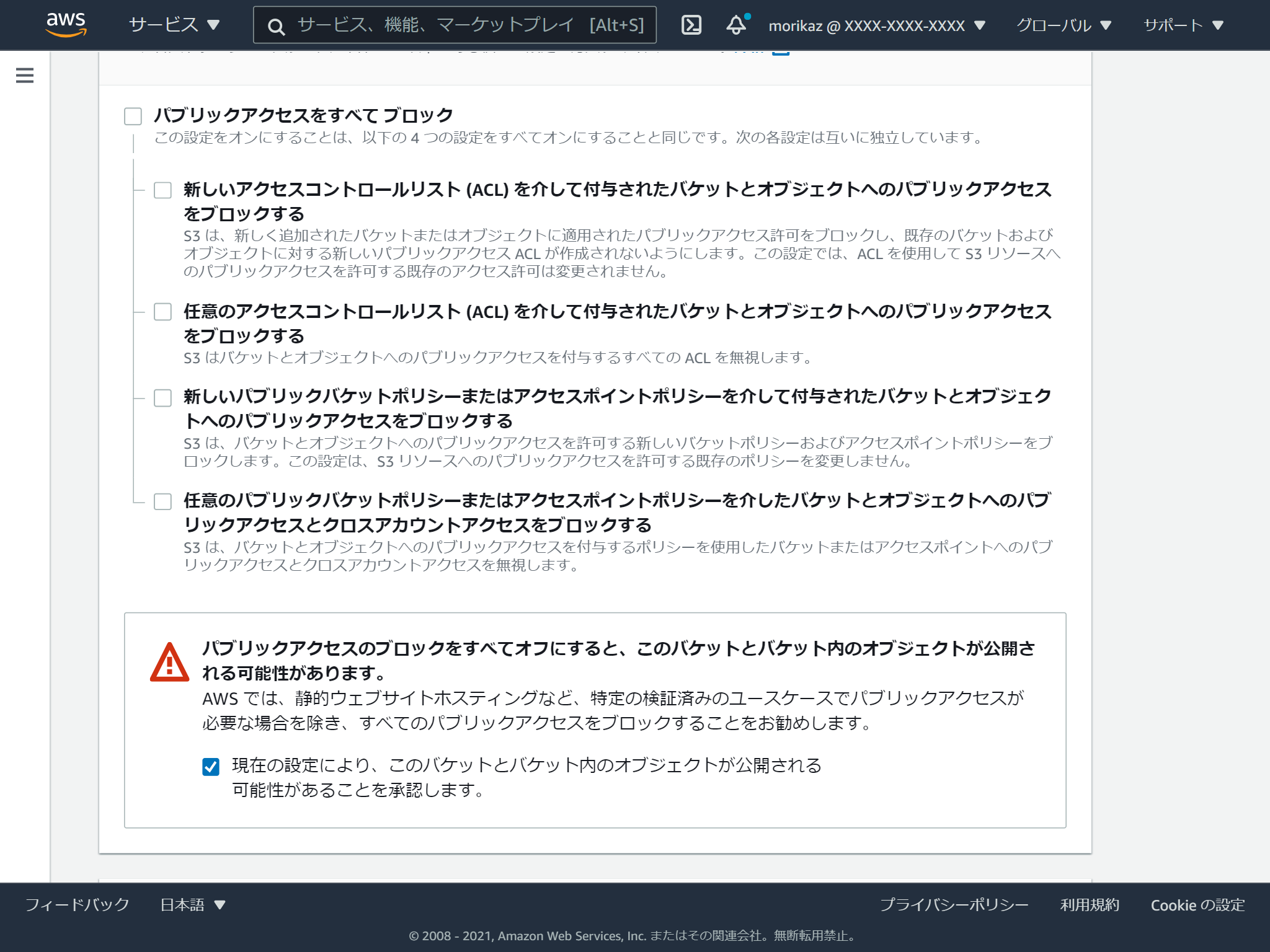
Task: Open the CloudShell terminal icon
Action: [x=693, y=25]
